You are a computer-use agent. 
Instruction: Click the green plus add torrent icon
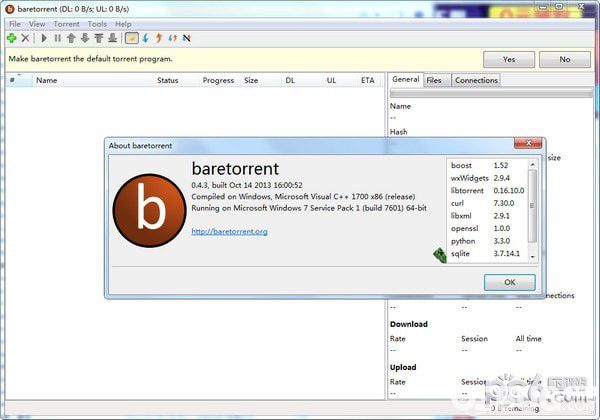coord(12,38)
